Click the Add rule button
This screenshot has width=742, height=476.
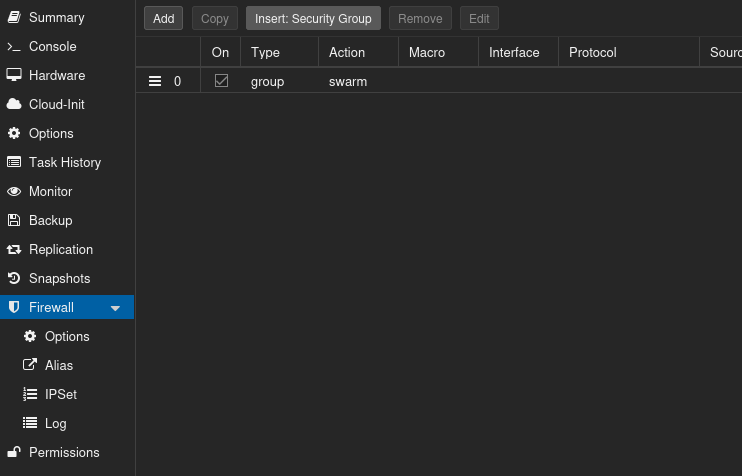pyautogui.click(x=163, y=19)
